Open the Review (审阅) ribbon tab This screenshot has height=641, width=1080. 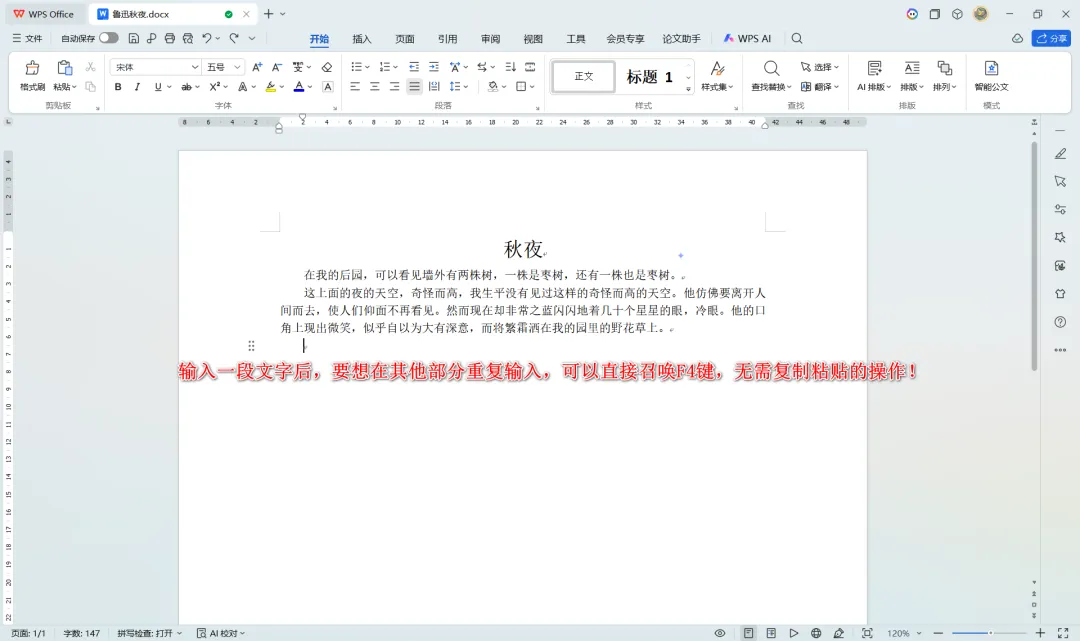(x=490, y=39)
